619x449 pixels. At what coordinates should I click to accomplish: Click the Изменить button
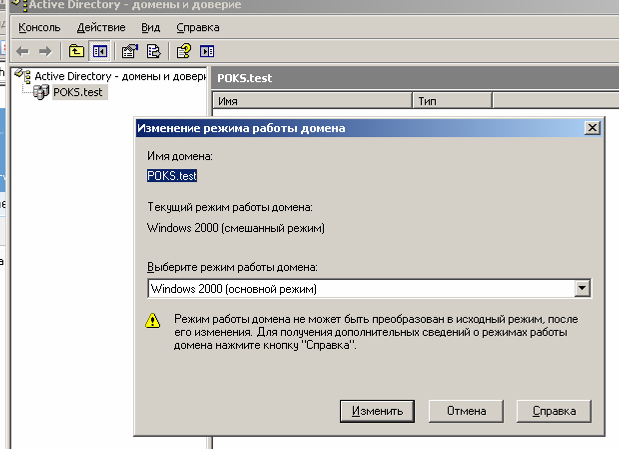[x=377, y=411]
